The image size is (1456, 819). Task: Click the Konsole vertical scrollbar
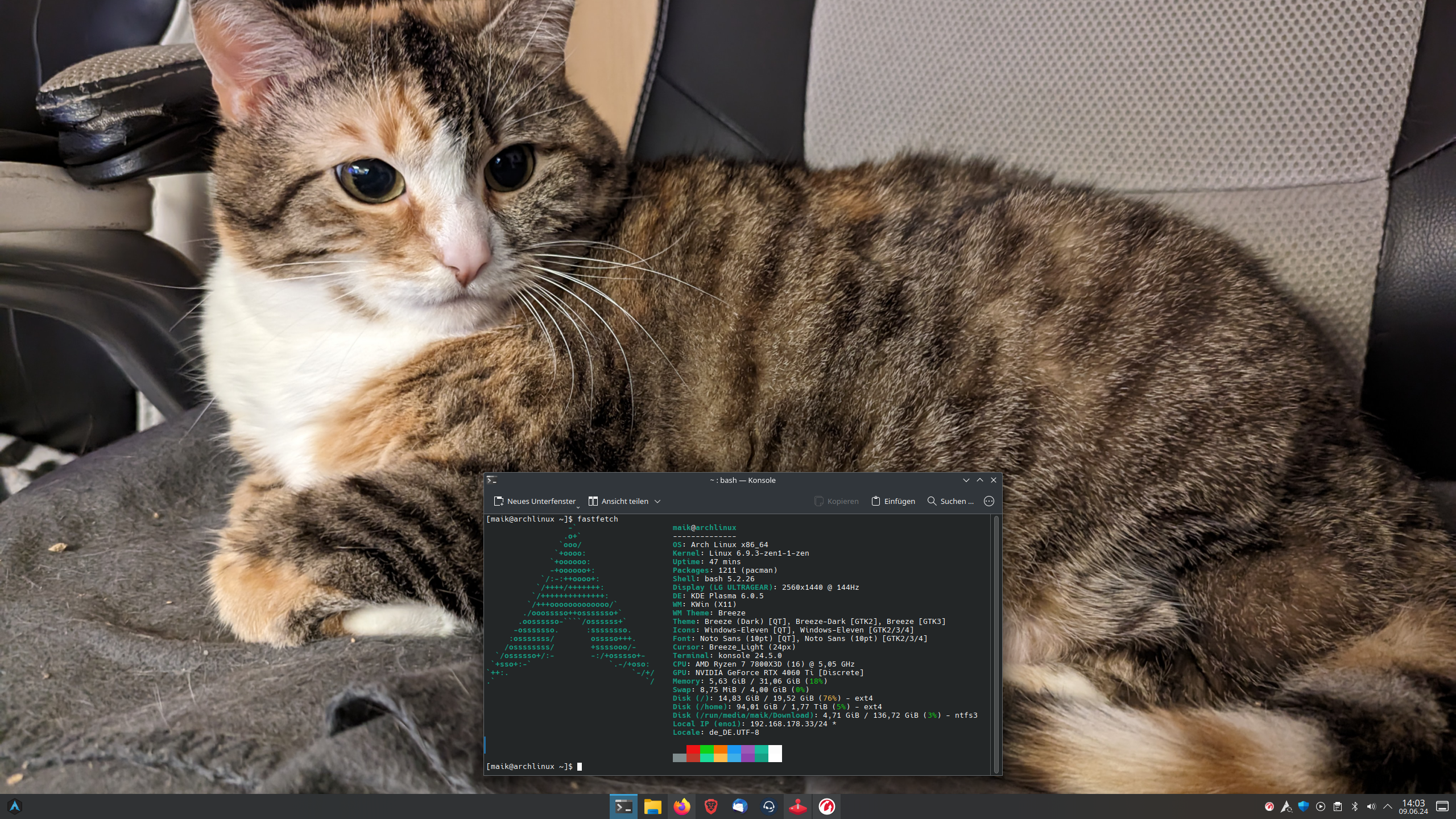(x=996, y=644)
